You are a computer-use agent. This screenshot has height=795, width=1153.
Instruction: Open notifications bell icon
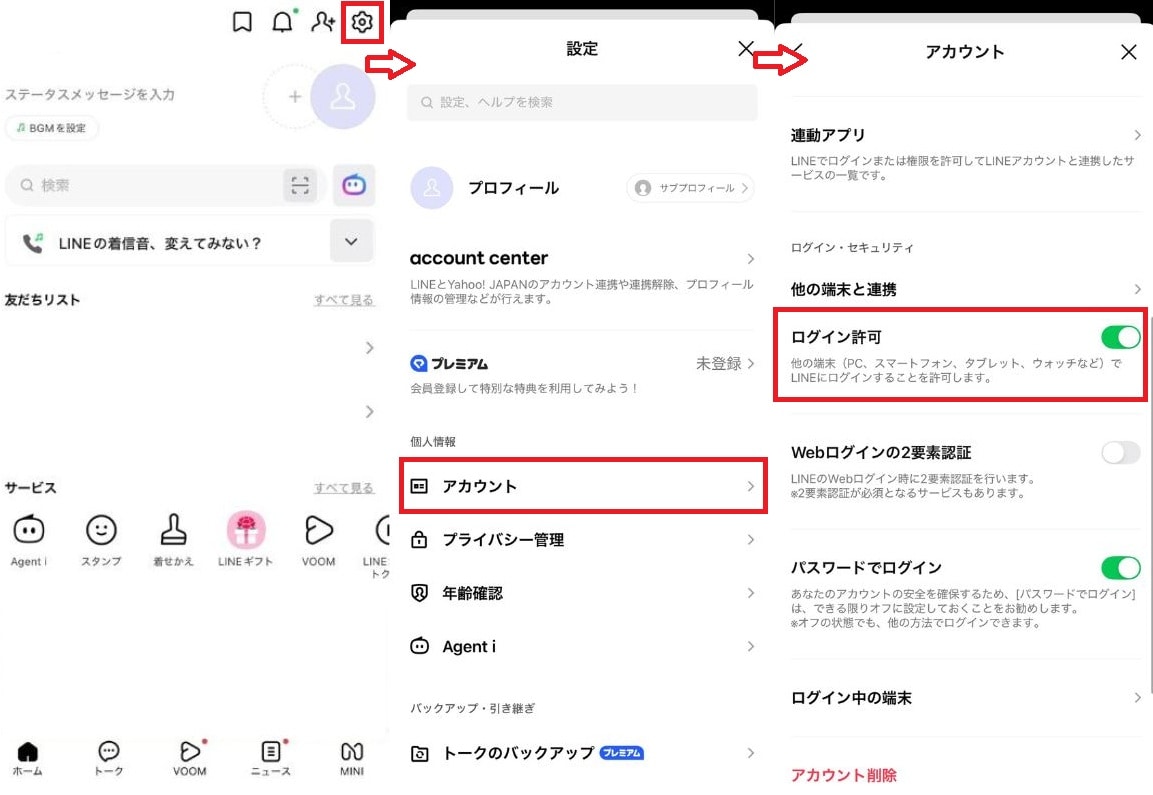tap(282, 22)
